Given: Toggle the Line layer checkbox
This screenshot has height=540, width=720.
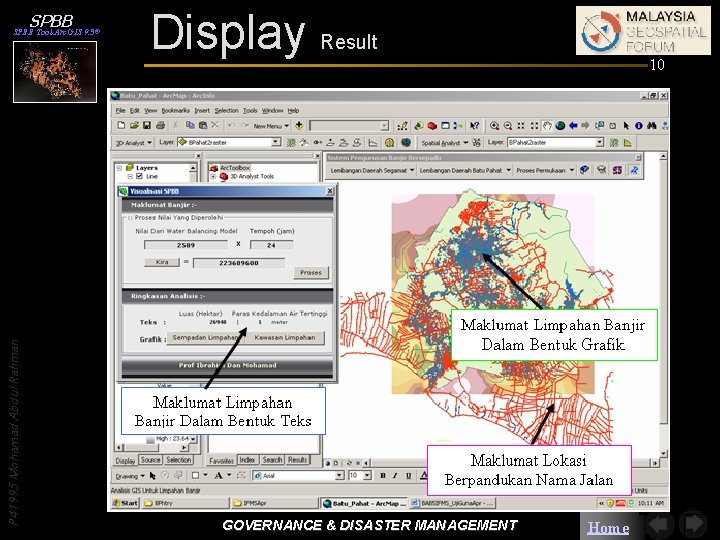Looking at the screenshot, I should click(140, 176).
